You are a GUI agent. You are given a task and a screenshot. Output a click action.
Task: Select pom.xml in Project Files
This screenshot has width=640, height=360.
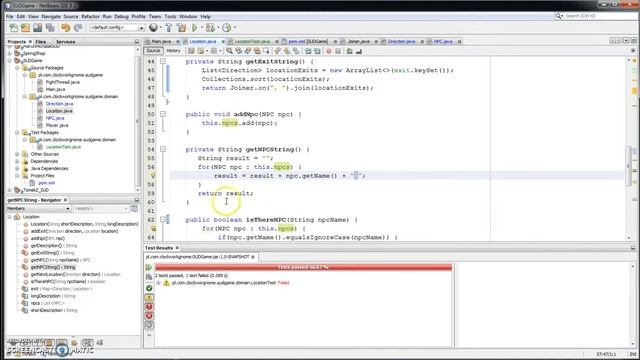46,183
